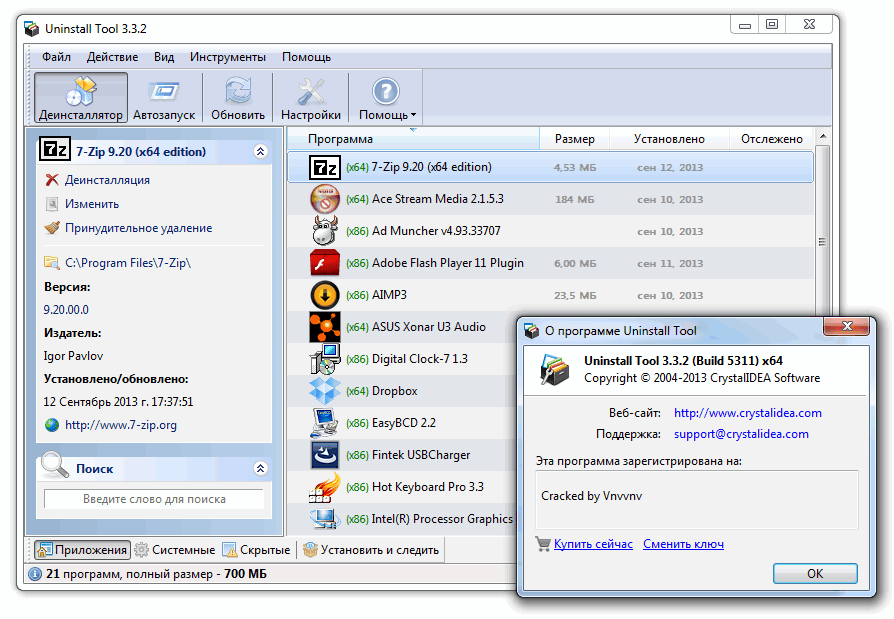Click the large 7z logo in details panel

[55, 149]
